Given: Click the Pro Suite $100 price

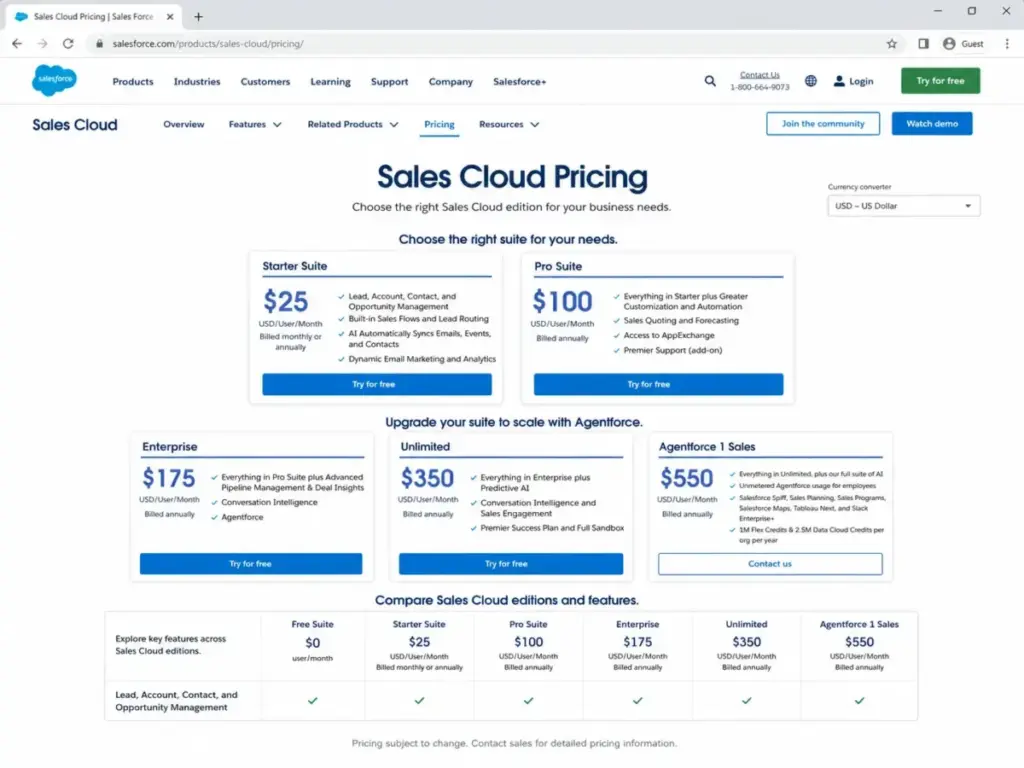Looking at the screenshot, I should 562,301.
